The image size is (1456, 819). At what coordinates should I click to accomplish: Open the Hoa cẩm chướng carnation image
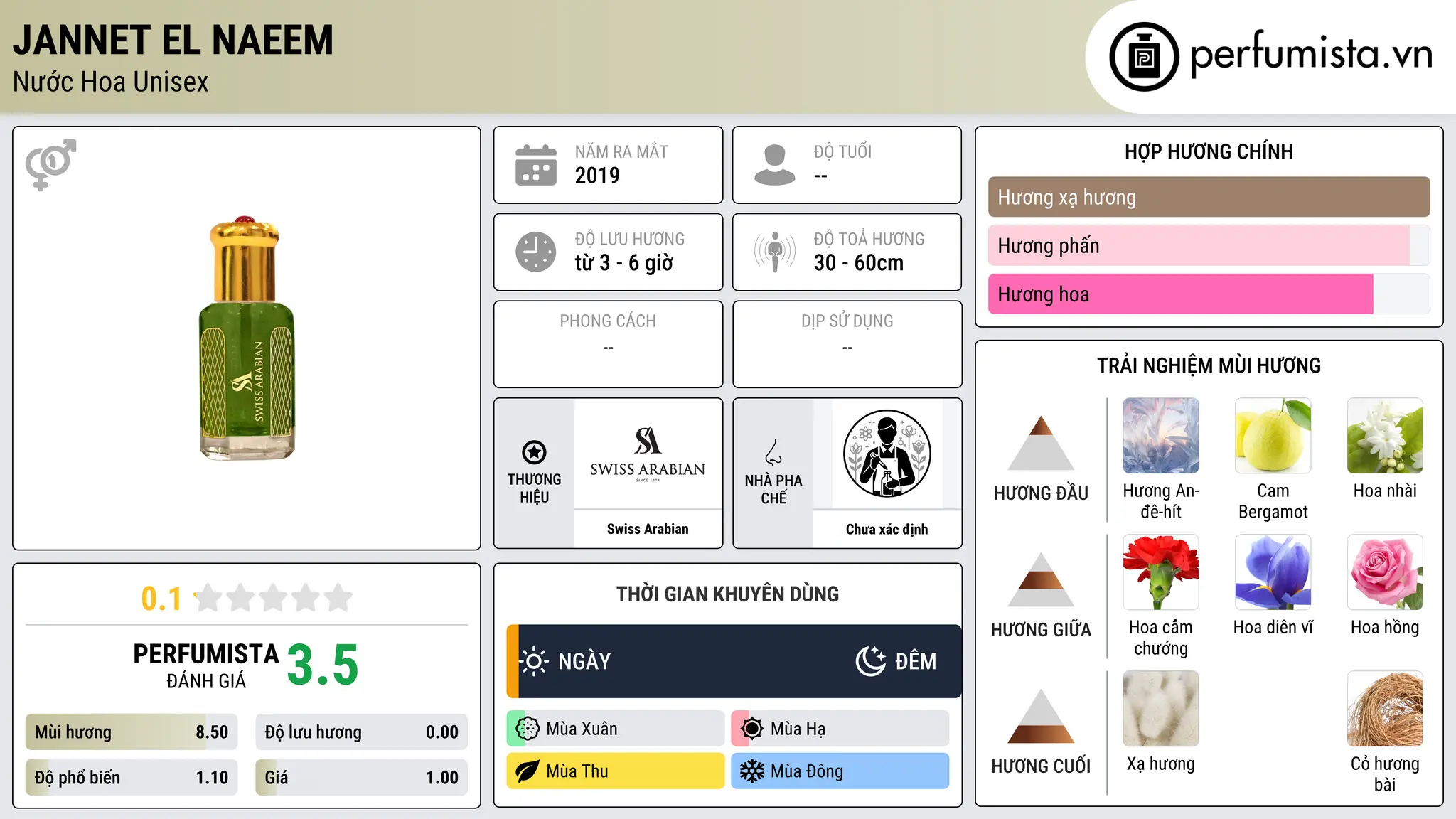(1161, 572)
